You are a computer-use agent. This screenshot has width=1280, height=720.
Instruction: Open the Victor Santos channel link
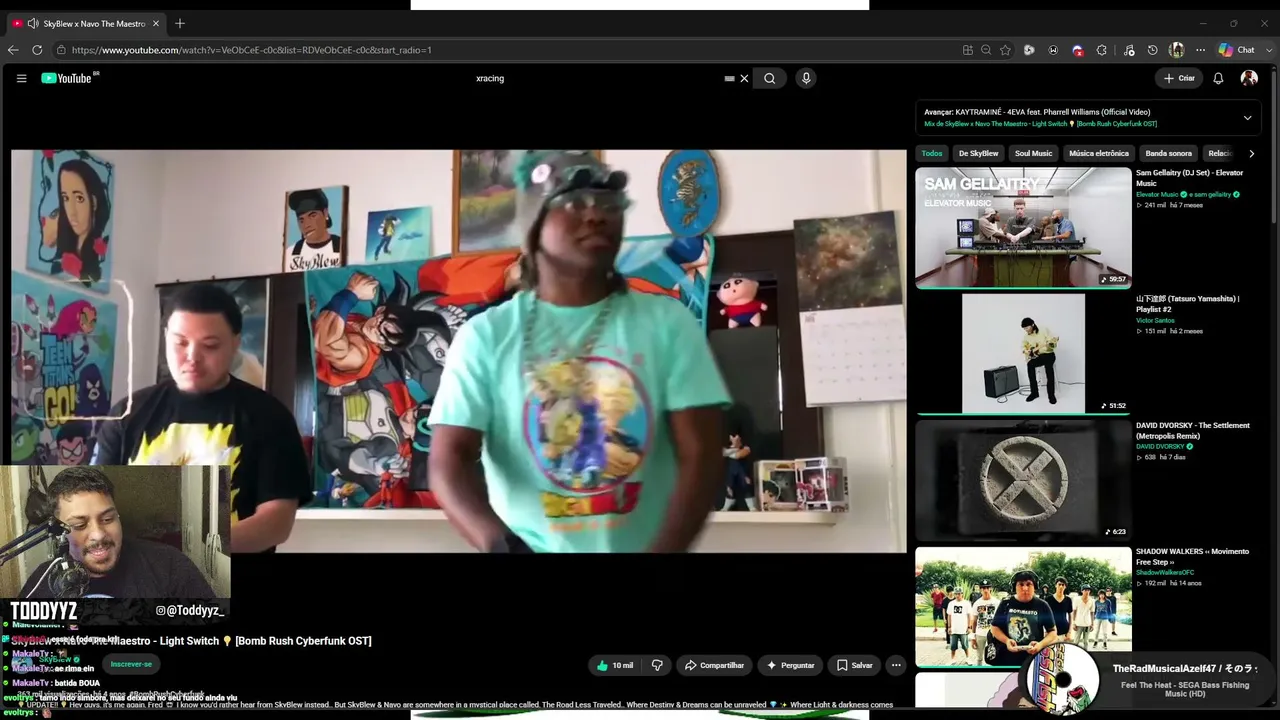pyautogui.click(x=1155, y=320)
